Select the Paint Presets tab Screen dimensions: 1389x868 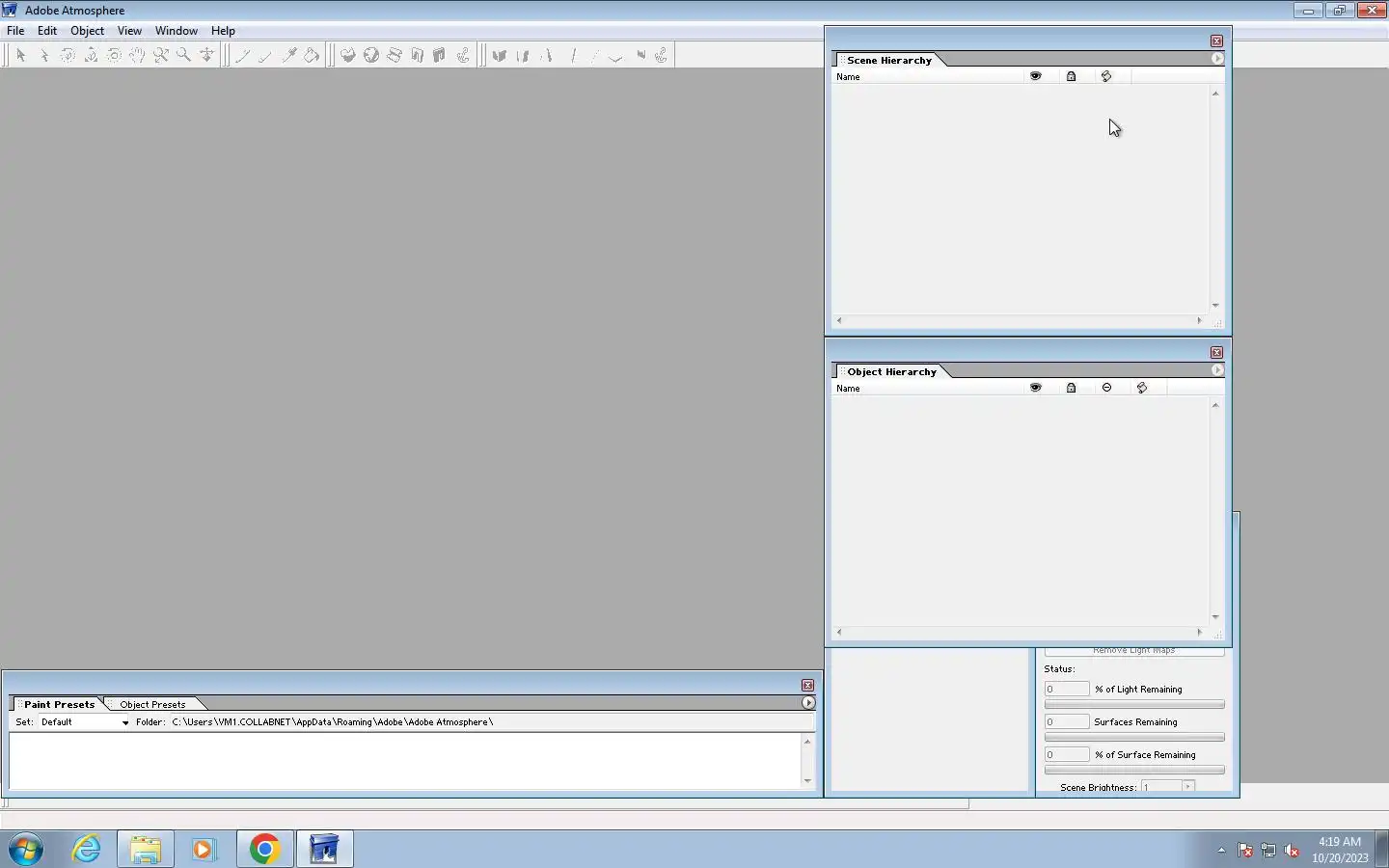(59, 704)
